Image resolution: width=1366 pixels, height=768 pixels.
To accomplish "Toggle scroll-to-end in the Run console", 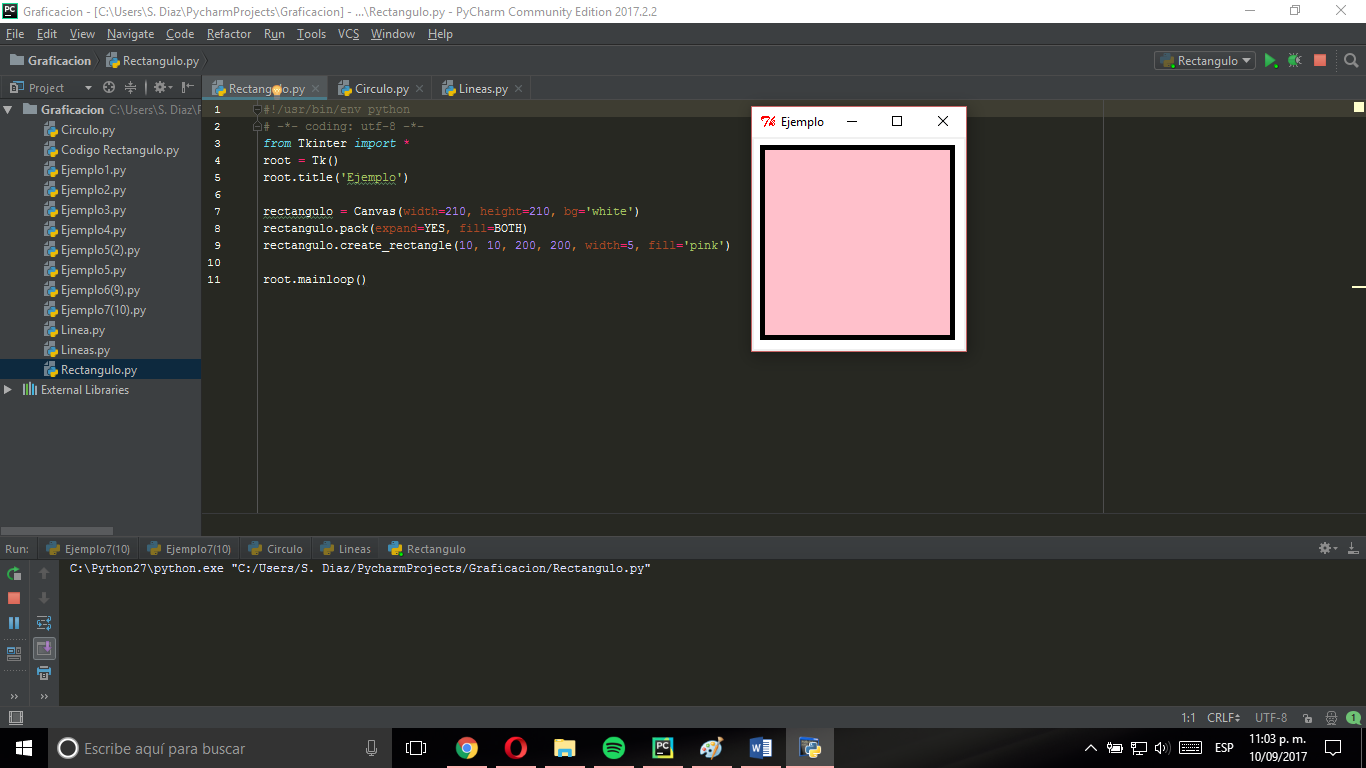I will tap(43, 647).
